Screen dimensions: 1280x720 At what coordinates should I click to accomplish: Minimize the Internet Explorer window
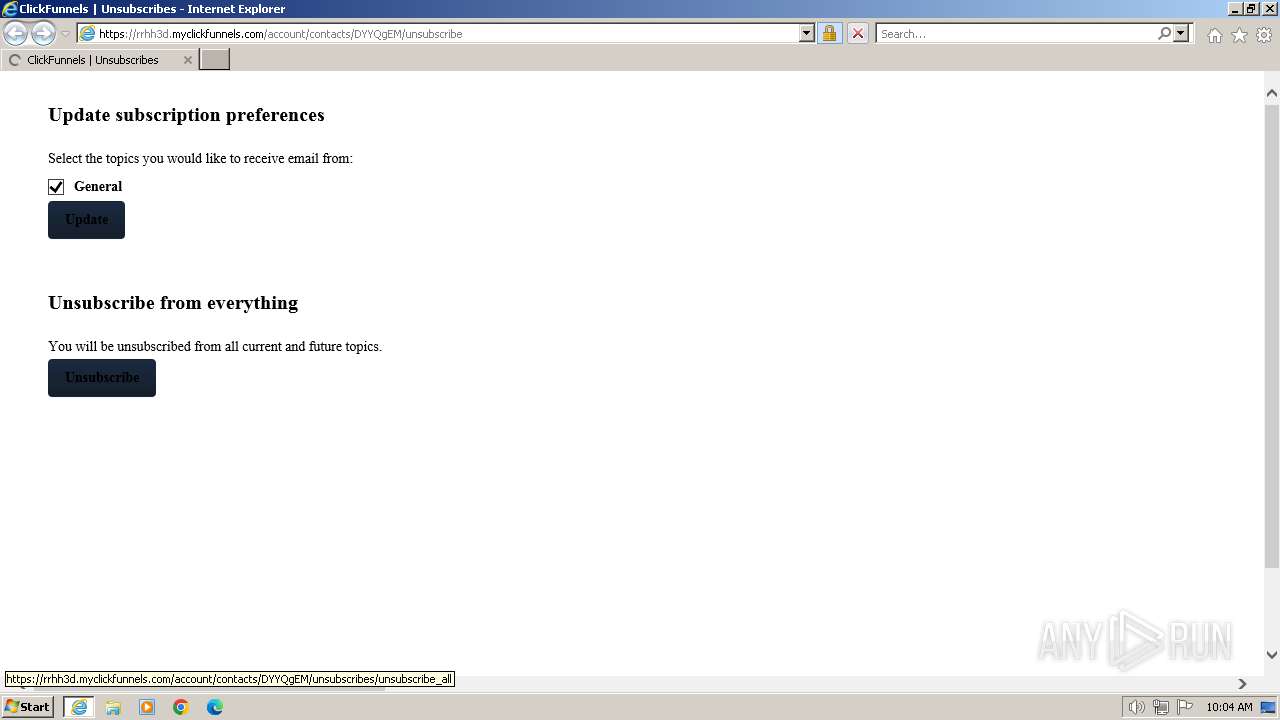click(1235, 9)
